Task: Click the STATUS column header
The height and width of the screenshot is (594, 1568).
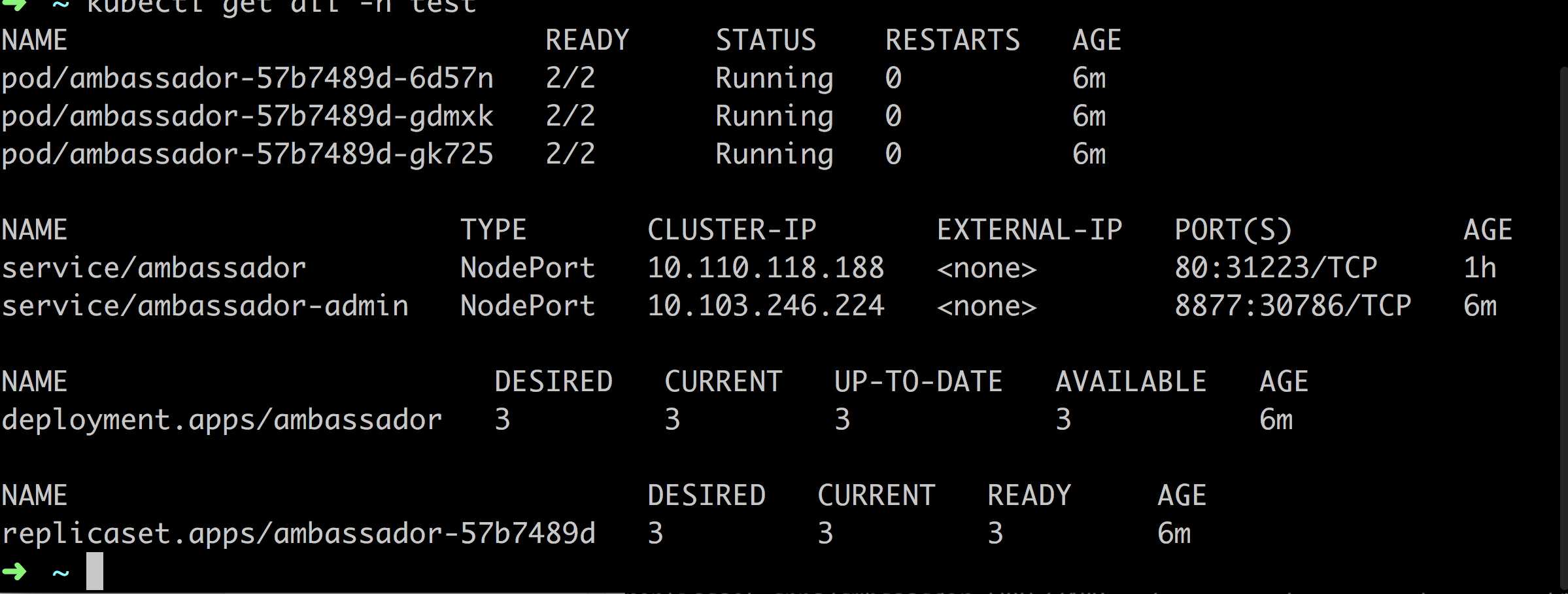Action: coord(766,41)
